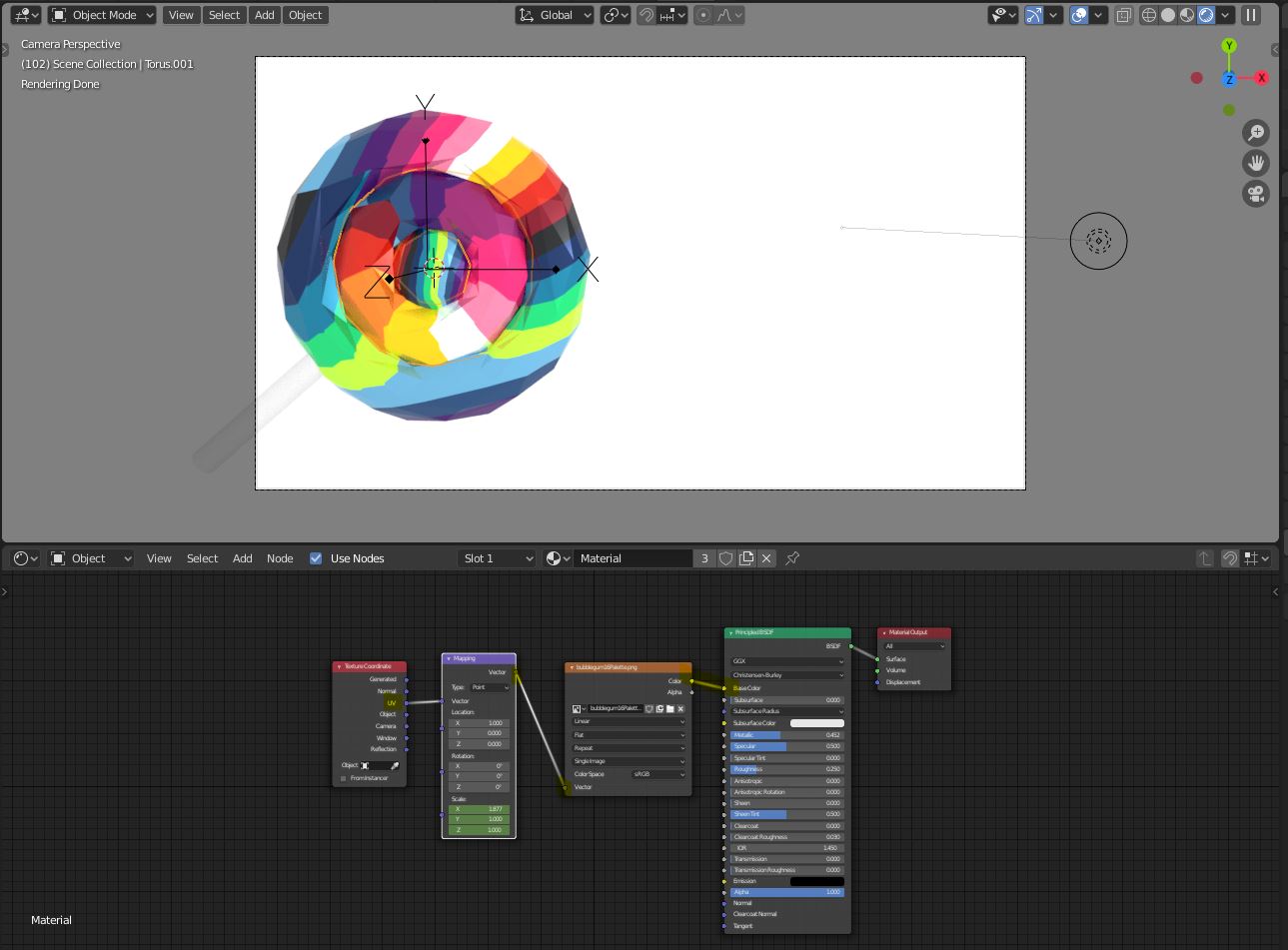Click the Material name field

(633, 558)
